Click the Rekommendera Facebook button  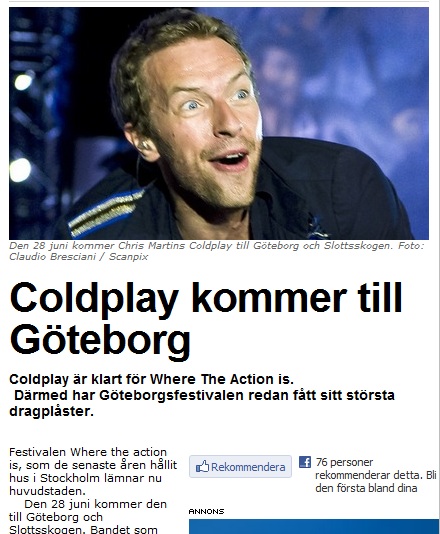point(240,466)
